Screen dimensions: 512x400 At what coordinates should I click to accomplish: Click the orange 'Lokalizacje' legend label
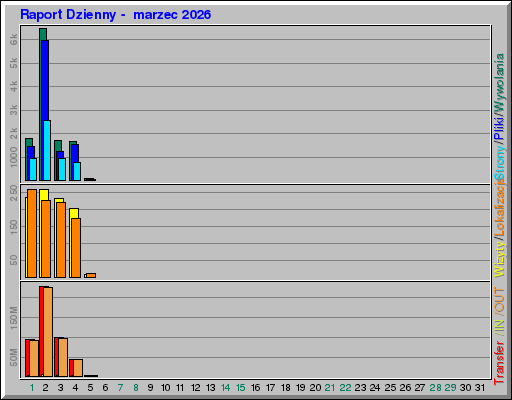coord(499,208)
